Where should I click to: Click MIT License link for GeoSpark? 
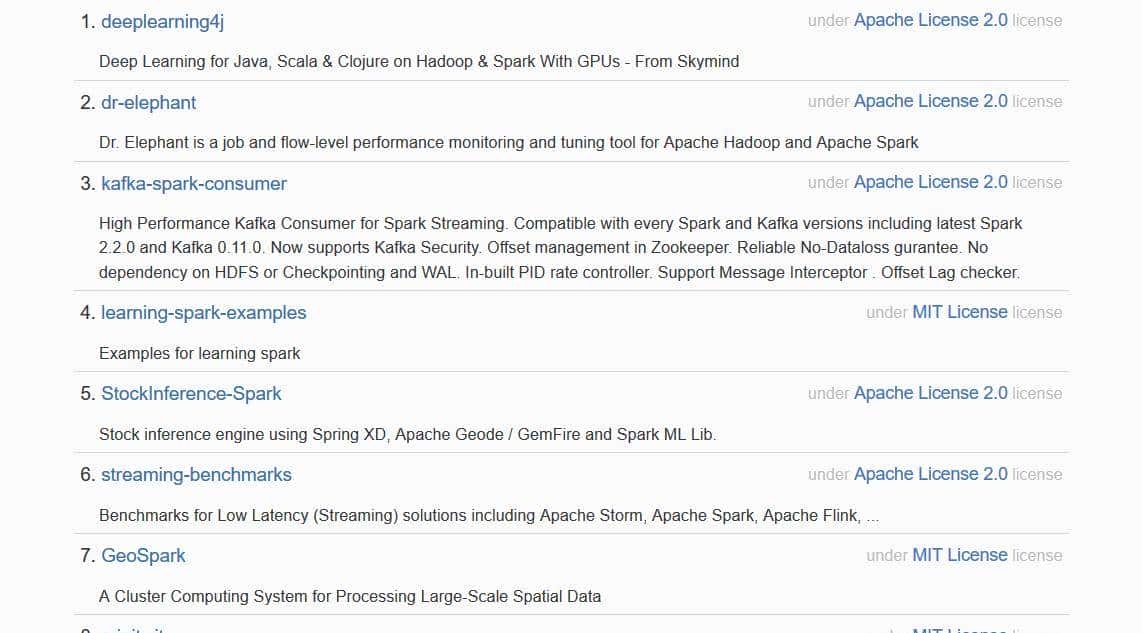[959, 555]
